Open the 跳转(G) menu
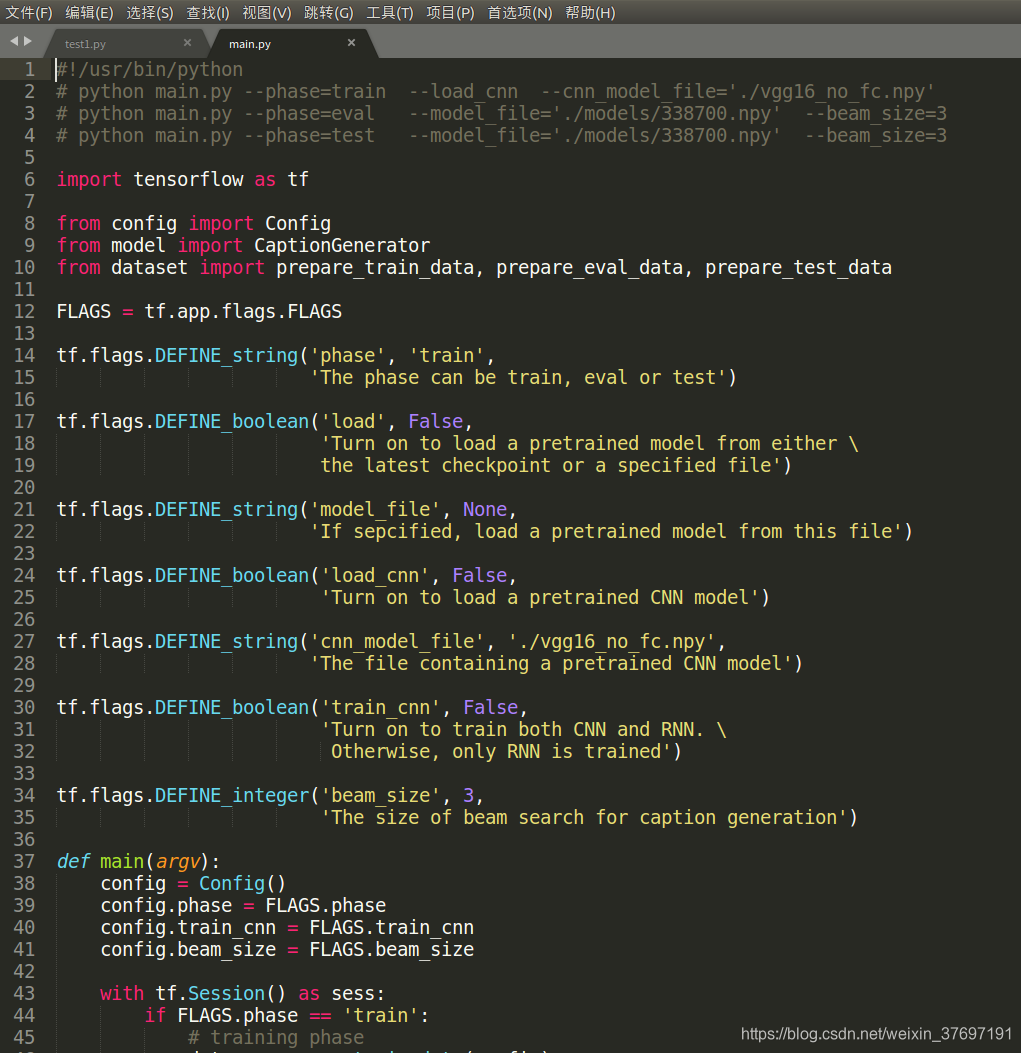The height and width of the screenshot is (1053, 1021). 328,13
